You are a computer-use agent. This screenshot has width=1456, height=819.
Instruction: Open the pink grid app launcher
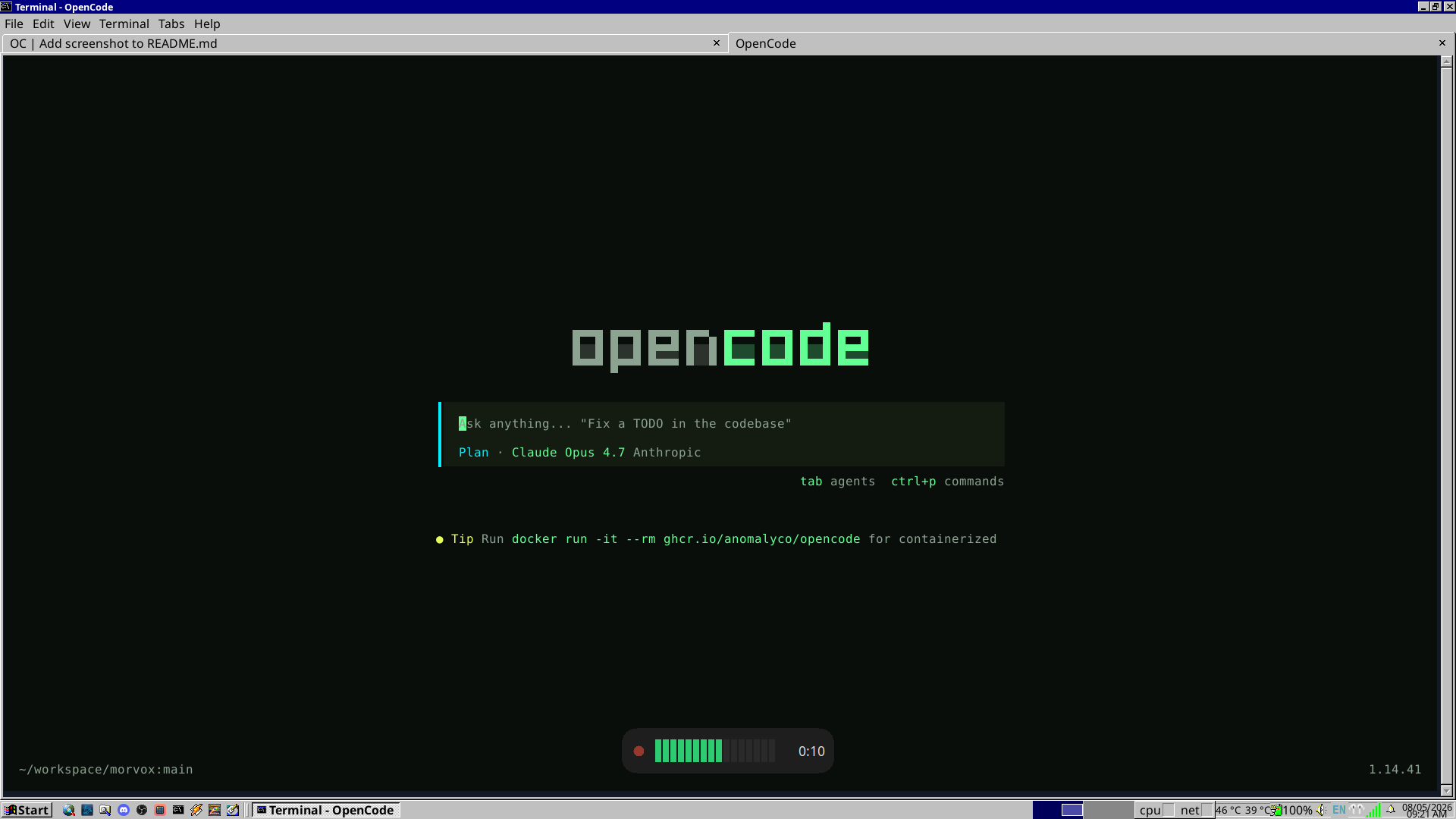click(x=160, y=810)
